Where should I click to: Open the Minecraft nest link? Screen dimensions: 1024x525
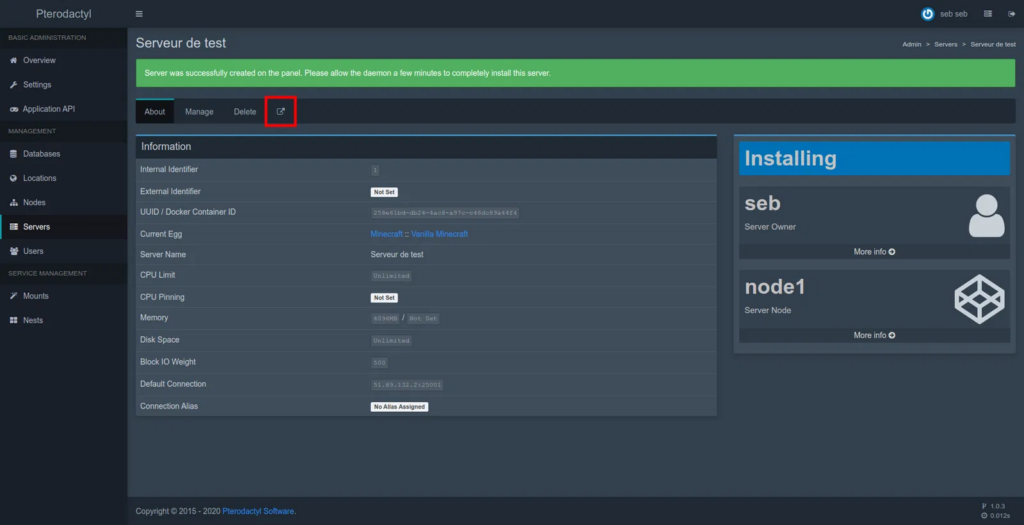pos(386,234)
